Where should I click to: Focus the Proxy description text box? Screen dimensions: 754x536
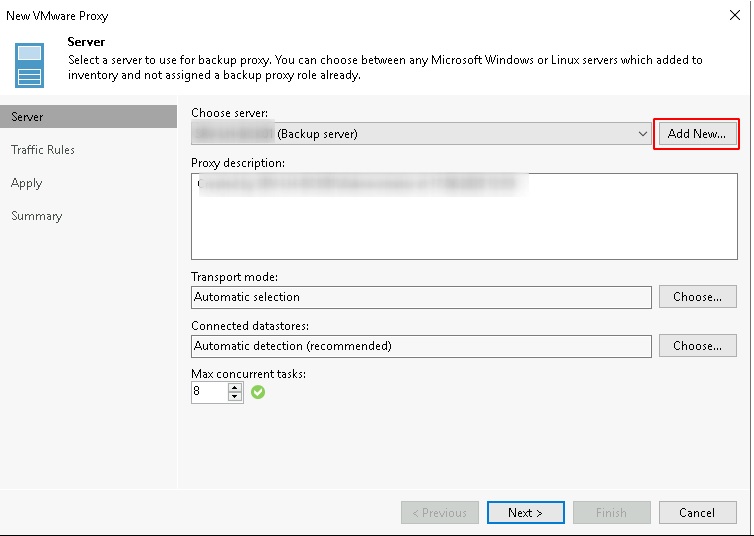[464, 216]
